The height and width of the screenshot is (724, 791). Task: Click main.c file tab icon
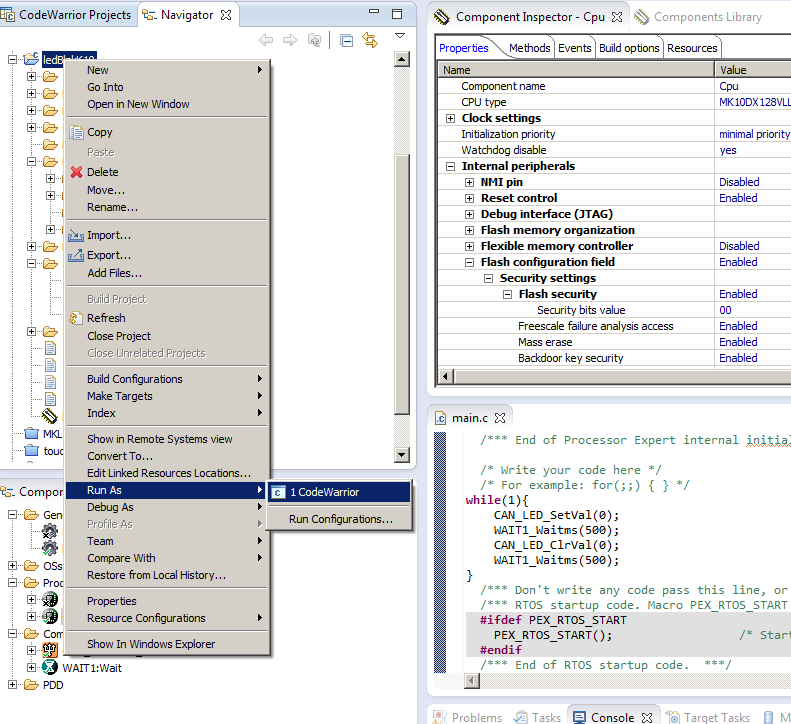[x=441, y=418]
